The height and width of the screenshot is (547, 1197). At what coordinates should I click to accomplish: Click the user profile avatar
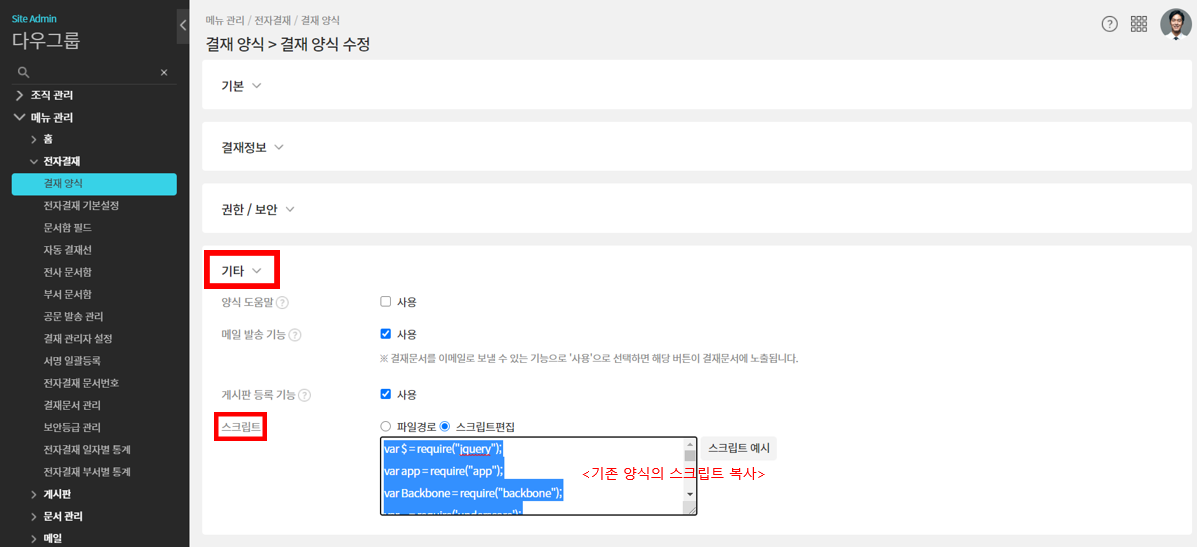coord(1175,24)
